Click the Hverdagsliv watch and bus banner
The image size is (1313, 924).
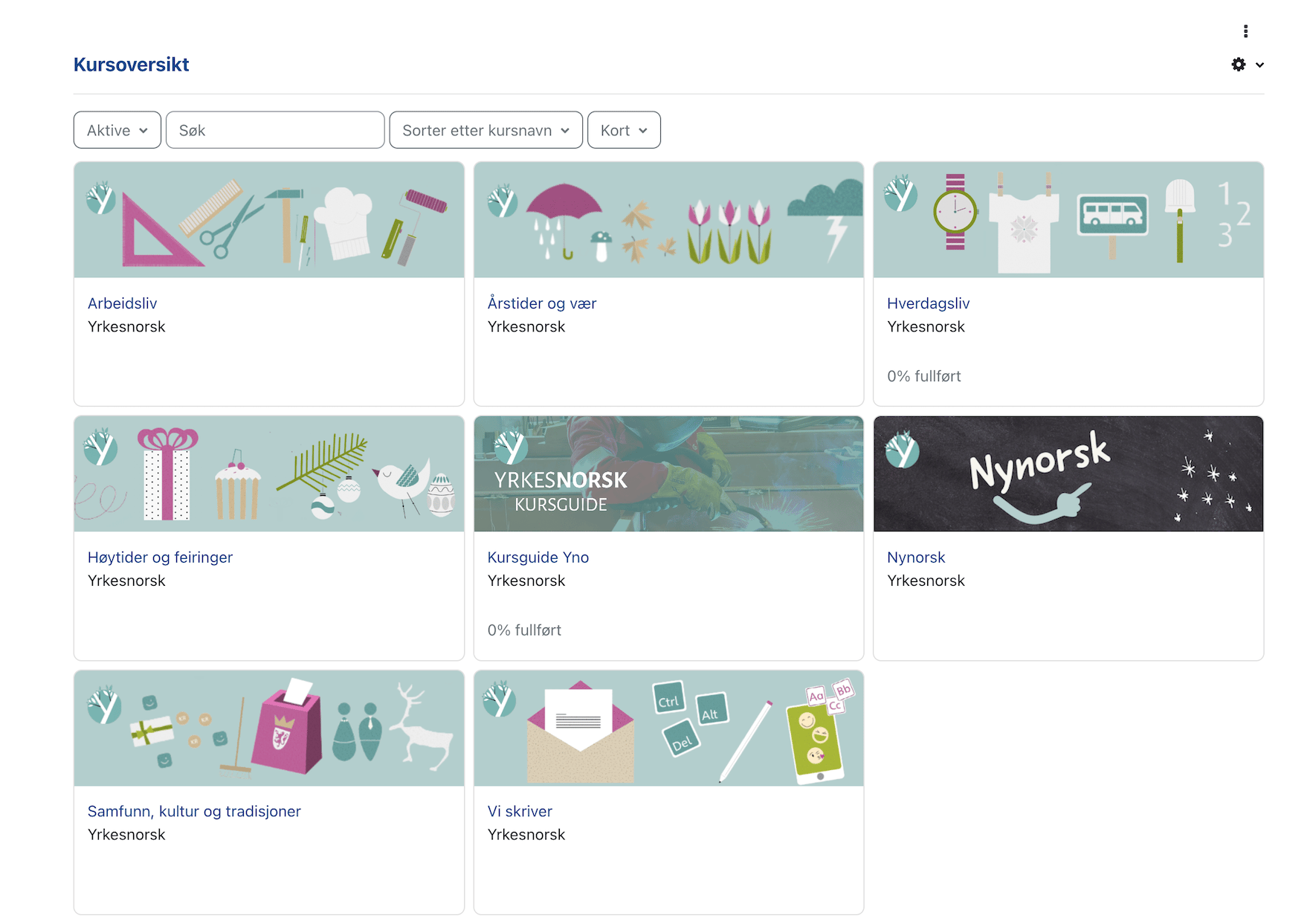point(1068,220)
